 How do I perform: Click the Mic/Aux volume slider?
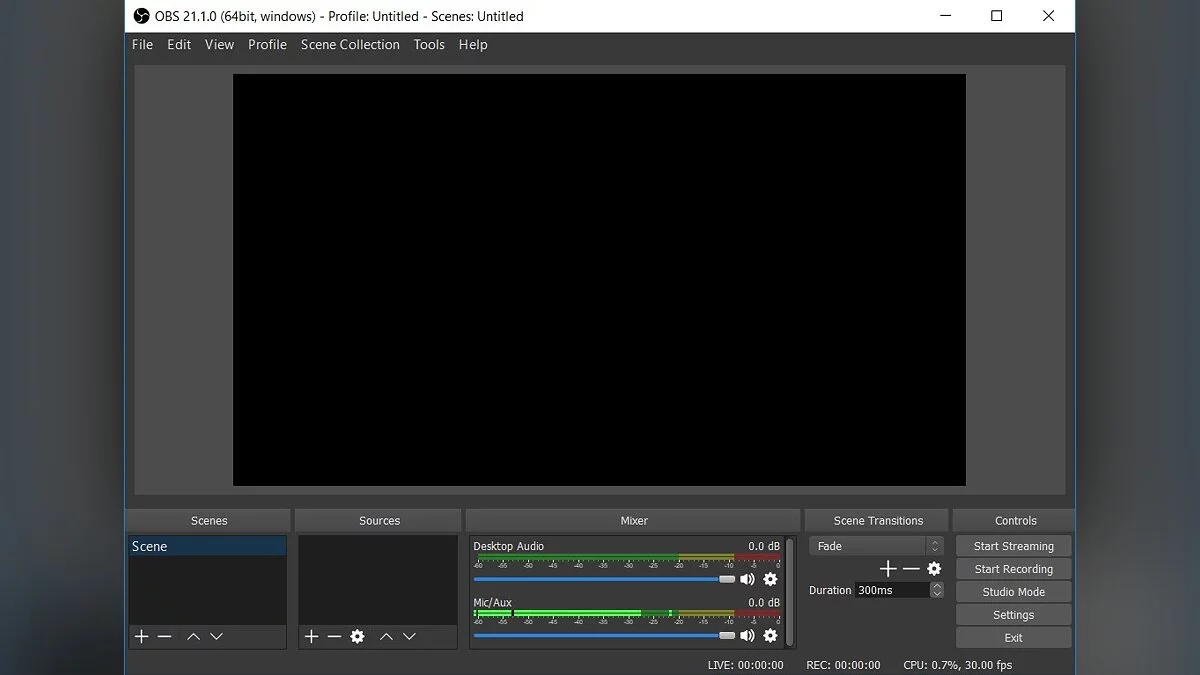tap(600, 635)
